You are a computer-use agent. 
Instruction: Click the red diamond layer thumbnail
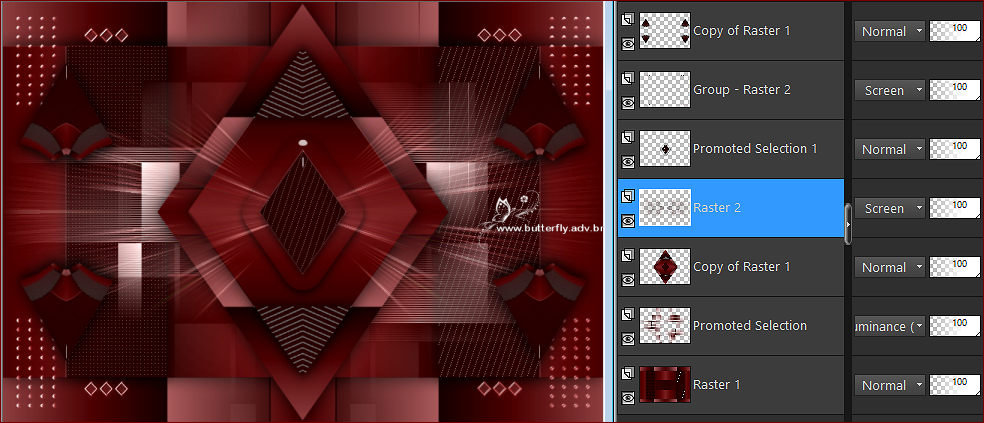pyautogui.click(x=665, y=267)
